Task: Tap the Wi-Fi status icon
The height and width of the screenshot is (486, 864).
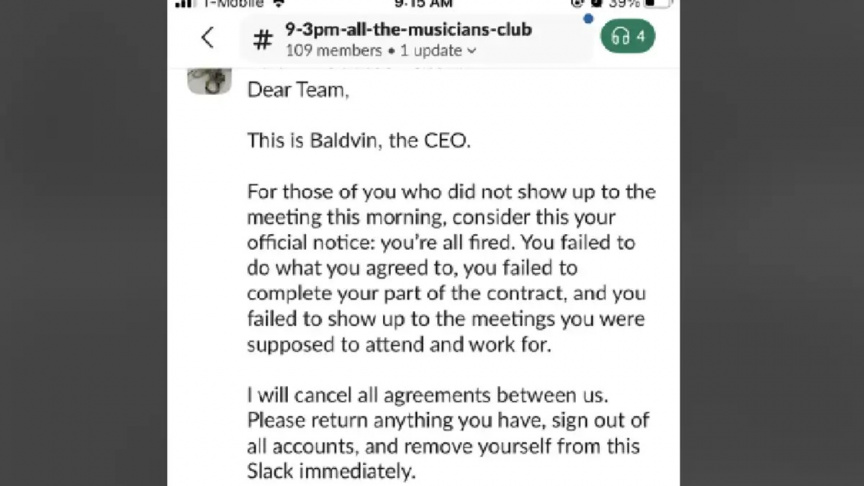Action: point(278,4)
